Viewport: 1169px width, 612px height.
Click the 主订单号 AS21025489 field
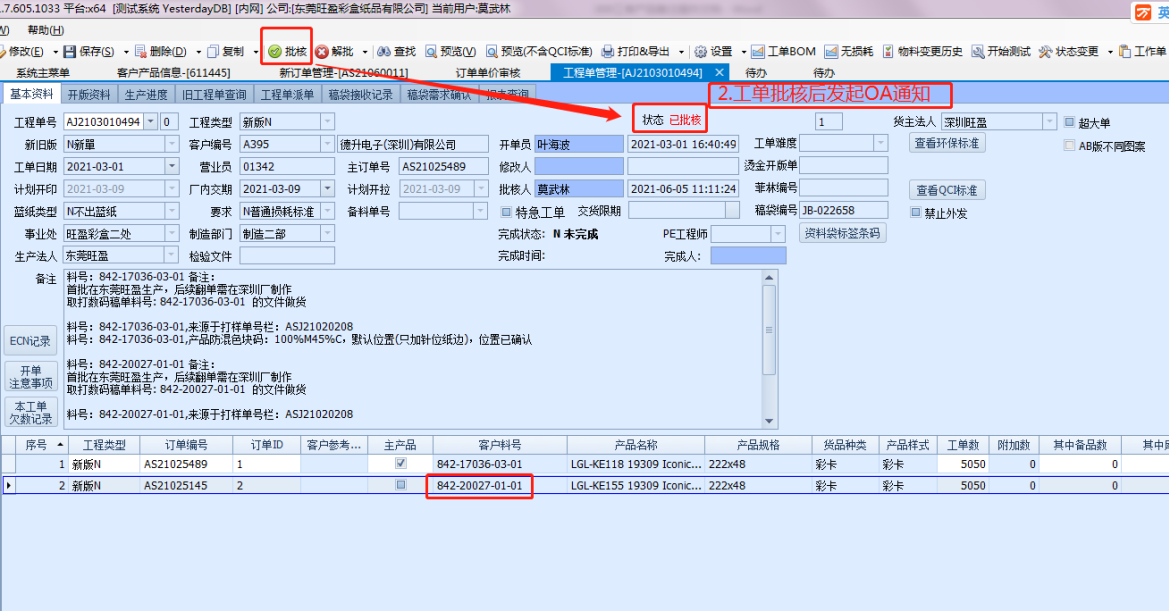(x=444, y=166)
